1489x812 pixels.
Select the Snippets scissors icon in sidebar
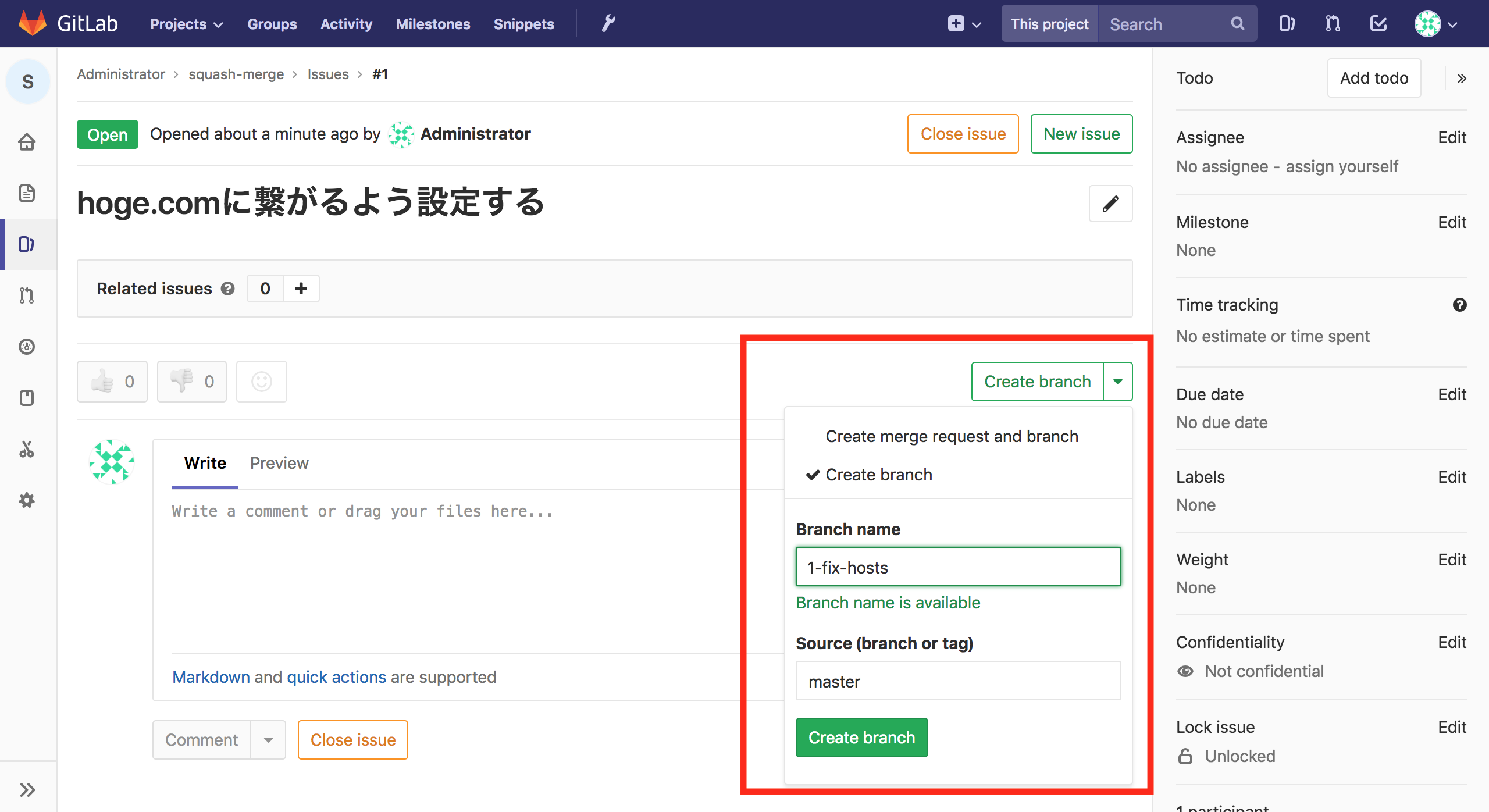[x=27, y=449]
